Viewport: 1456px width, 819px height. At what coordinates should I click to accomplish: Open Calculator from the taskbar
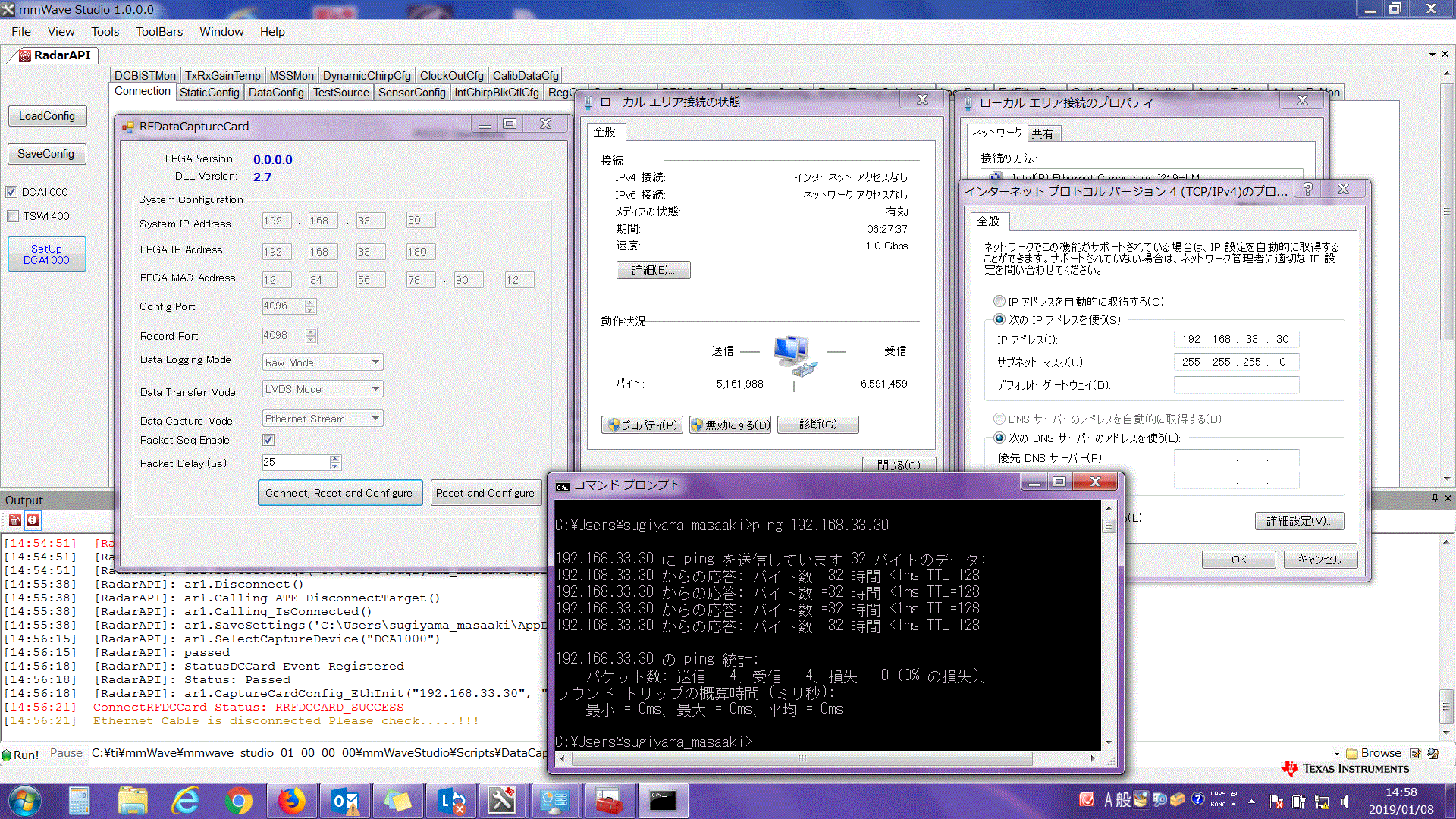point(80,801)
